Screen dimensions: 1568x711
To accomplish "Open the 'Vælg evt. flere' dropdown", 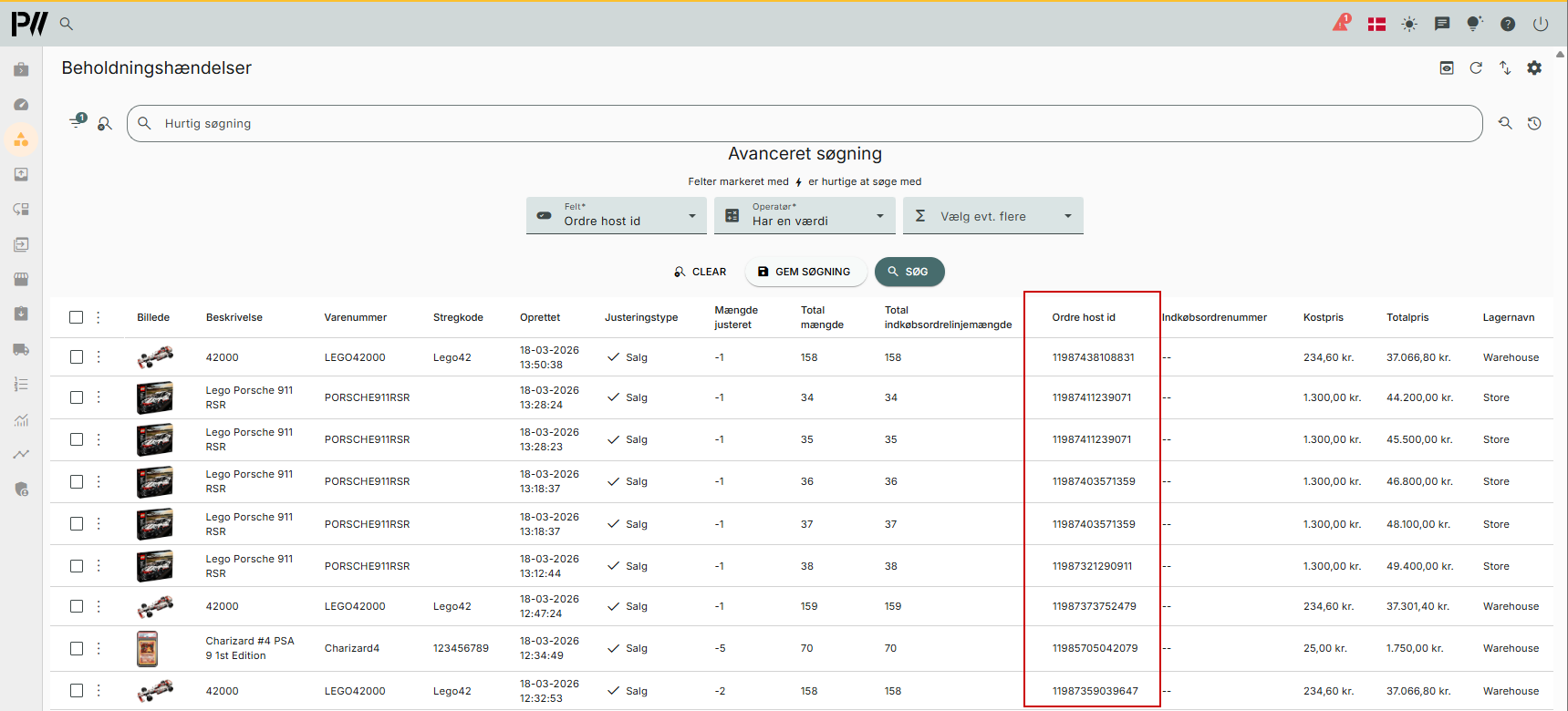I will [x=992, y=216].
